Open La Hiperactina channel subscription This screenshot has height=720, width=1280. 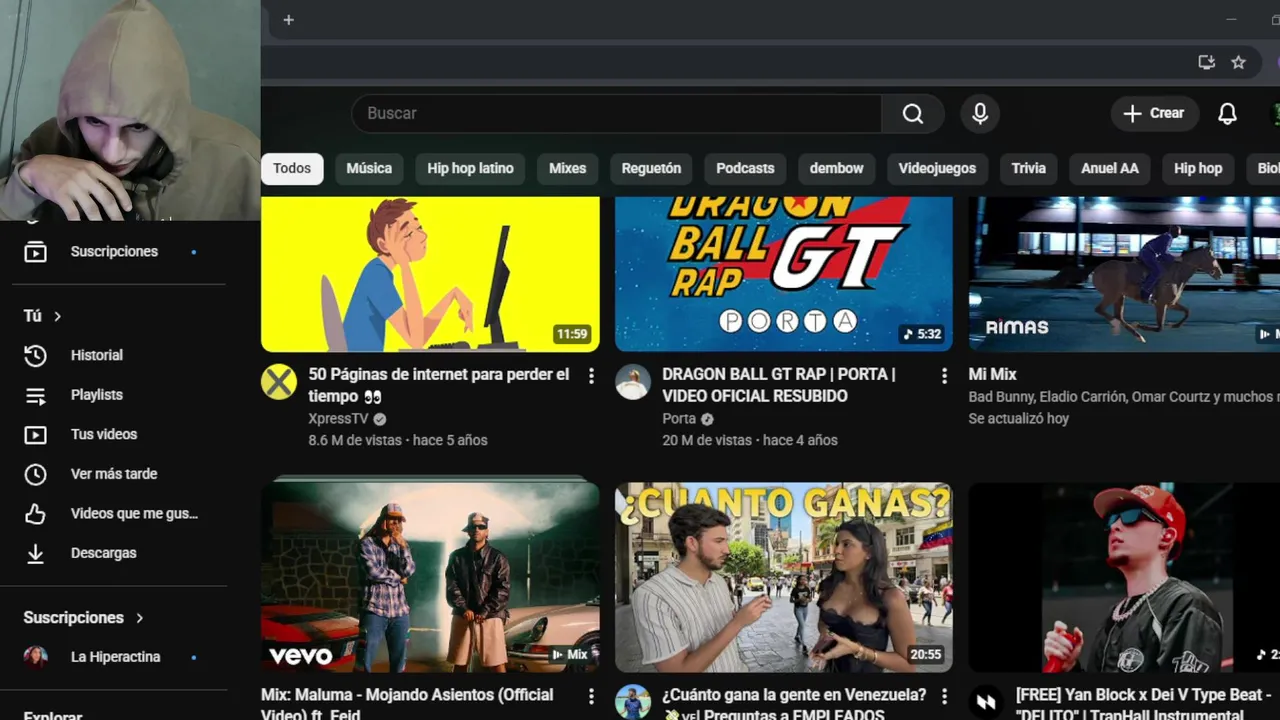(114, 657)
